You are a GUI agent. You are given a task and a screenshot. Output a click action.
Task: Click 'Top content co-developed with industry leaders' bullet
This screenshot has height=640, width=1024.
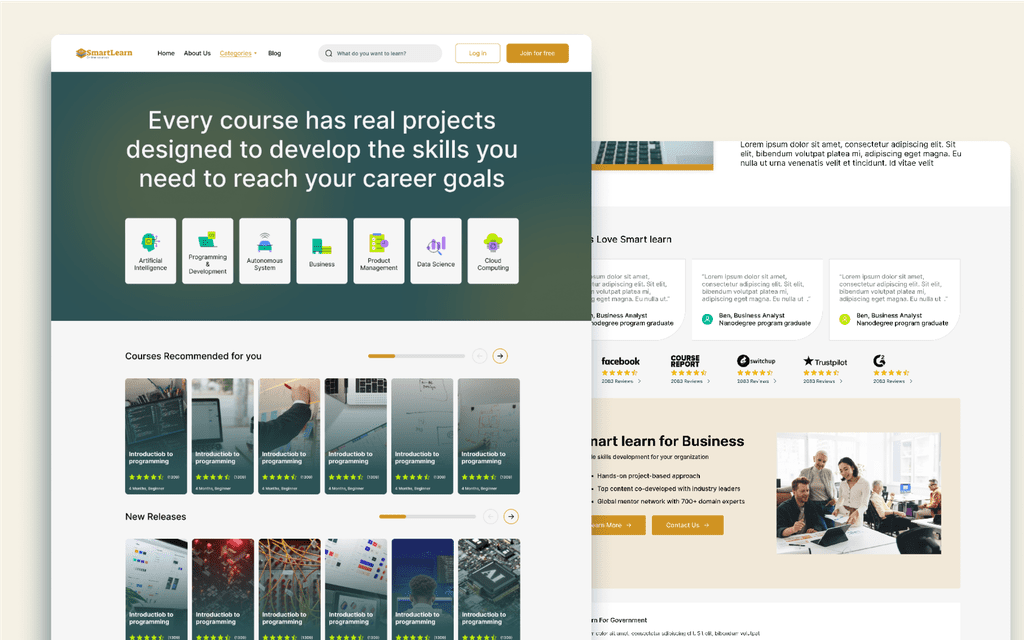(669, 488)
